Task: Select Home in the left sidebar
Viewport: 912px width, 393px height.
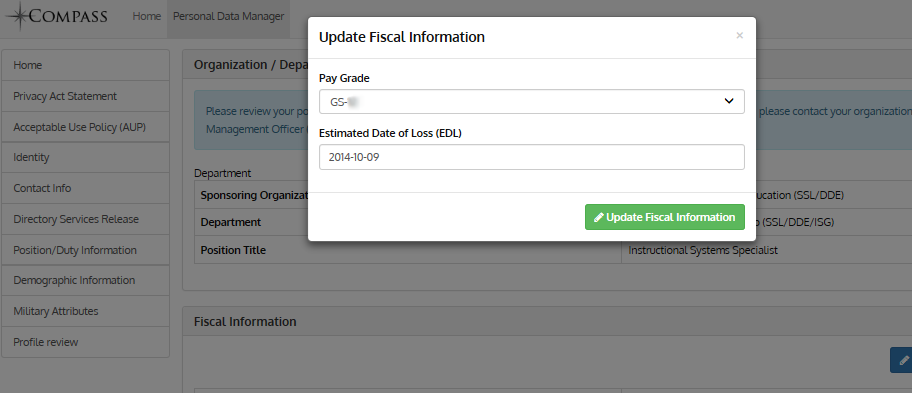Action: click(86, 65)
